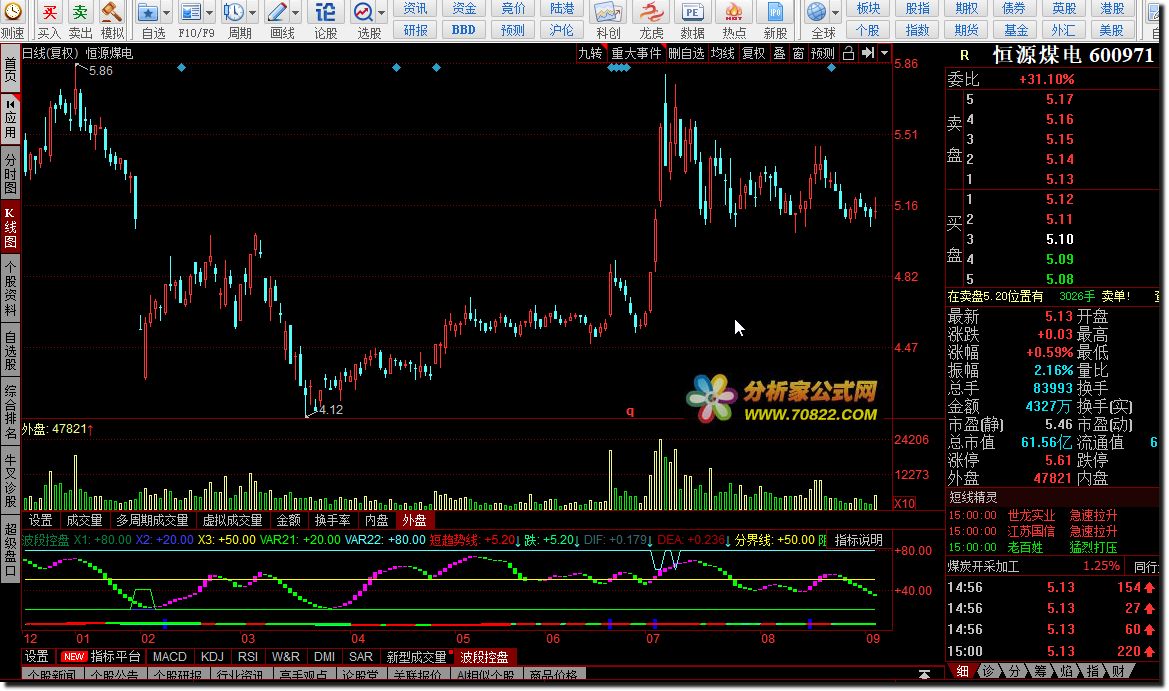Click the 陆港 button
This screenshot has width=1169, height=691.
(561, 8)
